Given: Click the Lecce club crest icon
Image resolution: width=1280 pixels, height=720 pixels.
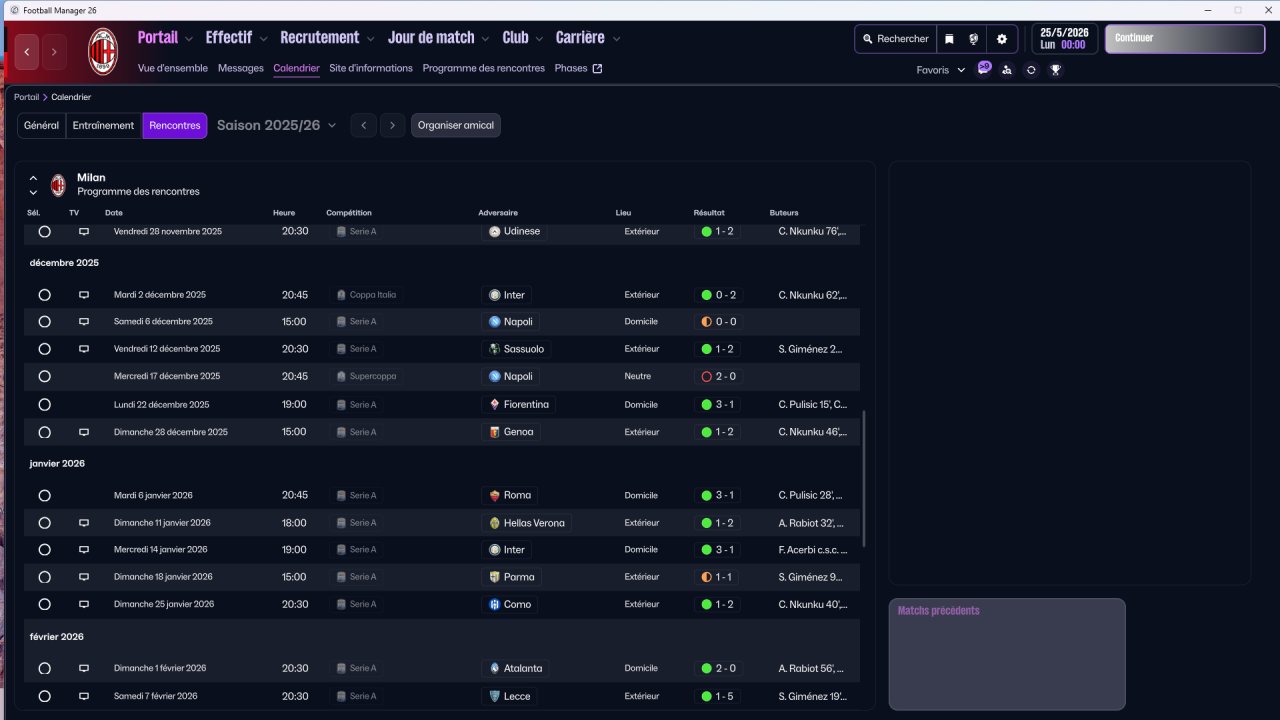Looking at the screenshot, I should (x=494, y=696).
